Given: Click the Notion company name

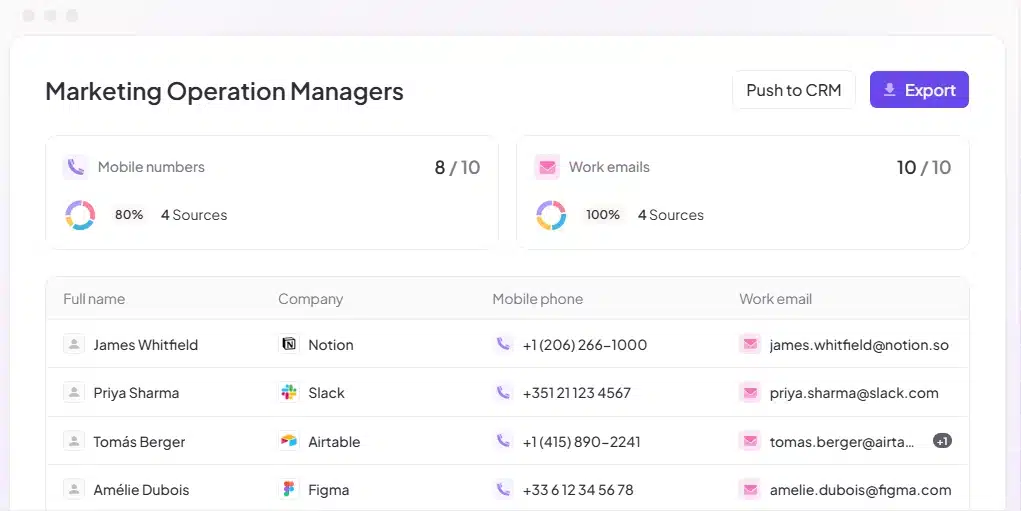Looking at the screenshot, I should [x=331, y=345].
